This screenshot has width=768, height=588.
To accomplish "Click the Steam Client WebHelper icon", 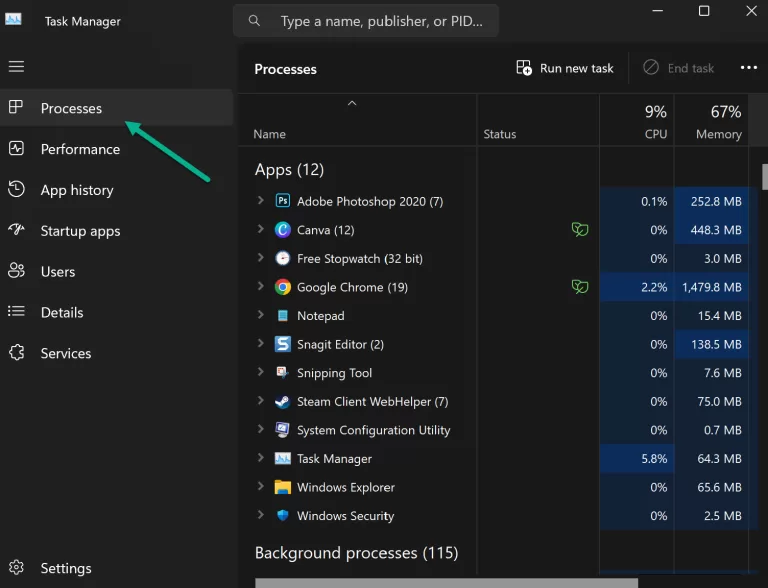I will pos(283,401).
